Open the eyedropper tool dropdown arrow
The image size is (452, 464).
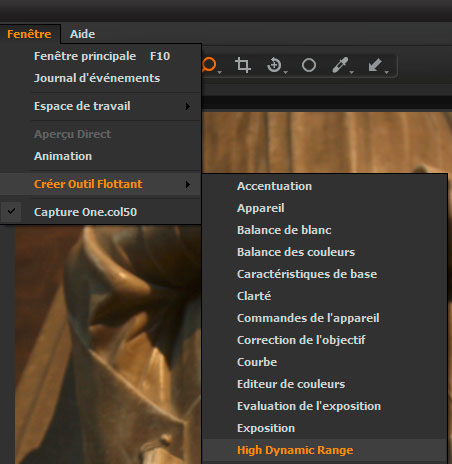[352, 72]
